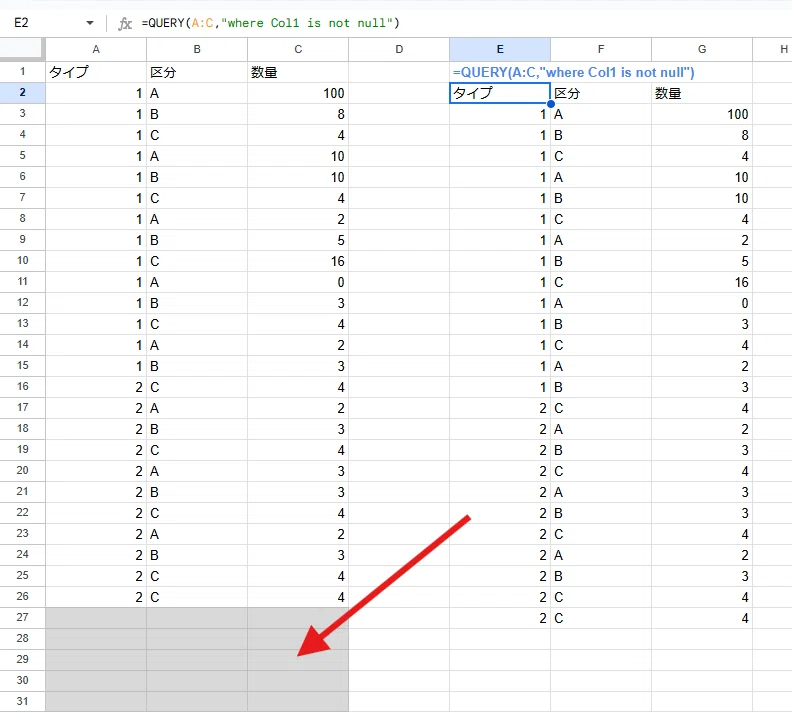Click cell C1 containing 数量
The width and height of the screenshot is (792, 712).
(298, 72)
